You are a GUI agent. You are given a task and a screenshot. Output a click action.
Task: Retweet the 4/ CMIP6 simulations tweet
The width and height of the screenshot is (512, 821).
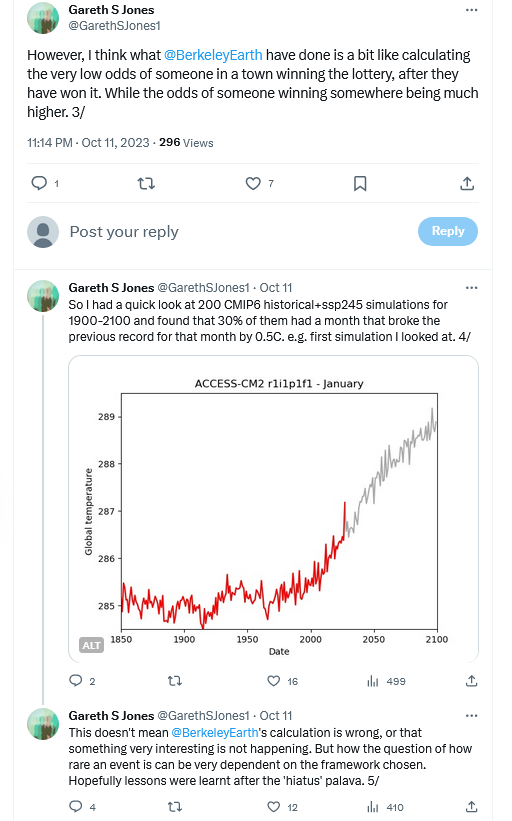pos(174,681)
